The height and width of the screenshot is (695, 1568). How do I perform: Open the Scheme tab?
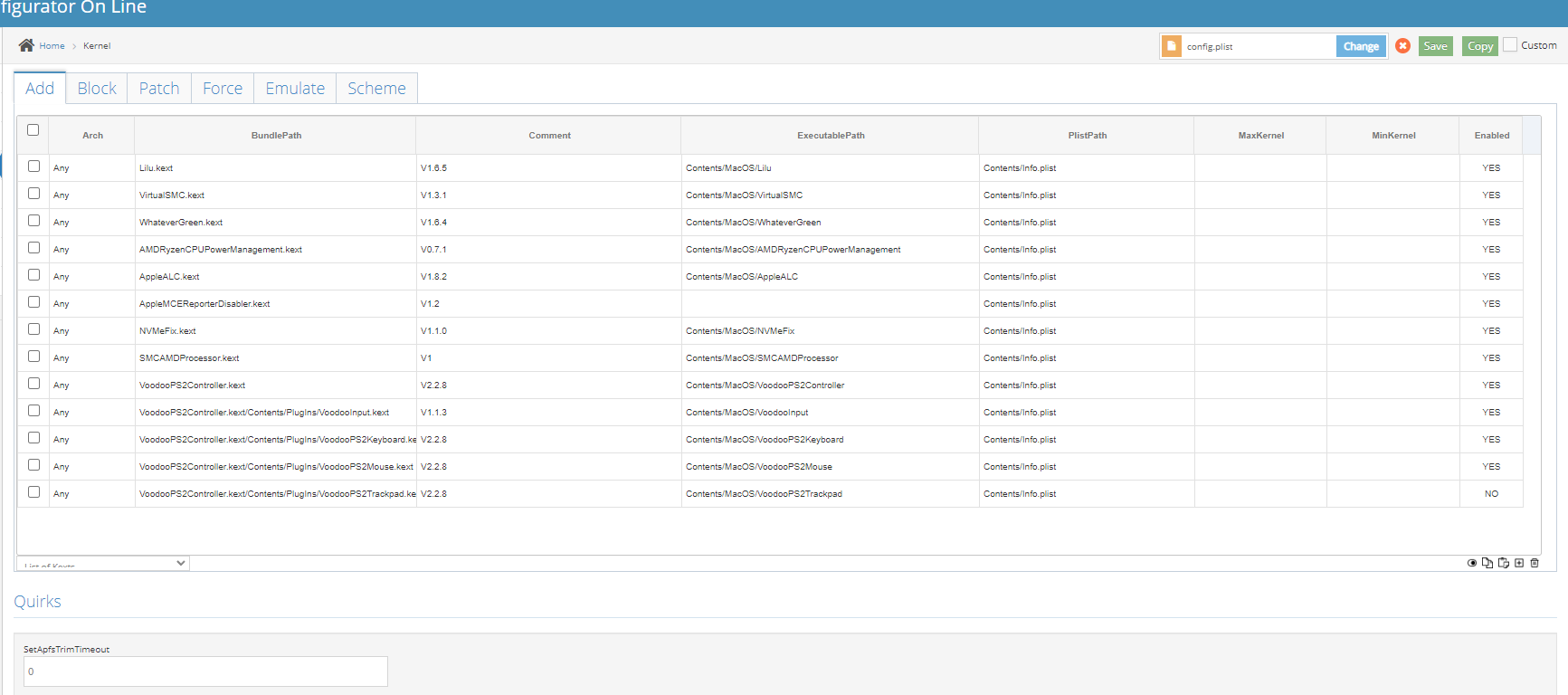click(x=376, y=88)
